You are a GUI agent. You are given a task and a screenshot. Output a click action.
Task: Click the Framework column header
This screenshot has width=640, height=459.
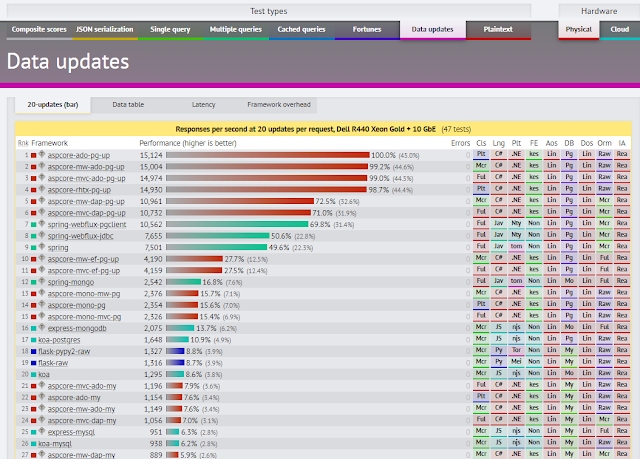(x=49, y=143)
